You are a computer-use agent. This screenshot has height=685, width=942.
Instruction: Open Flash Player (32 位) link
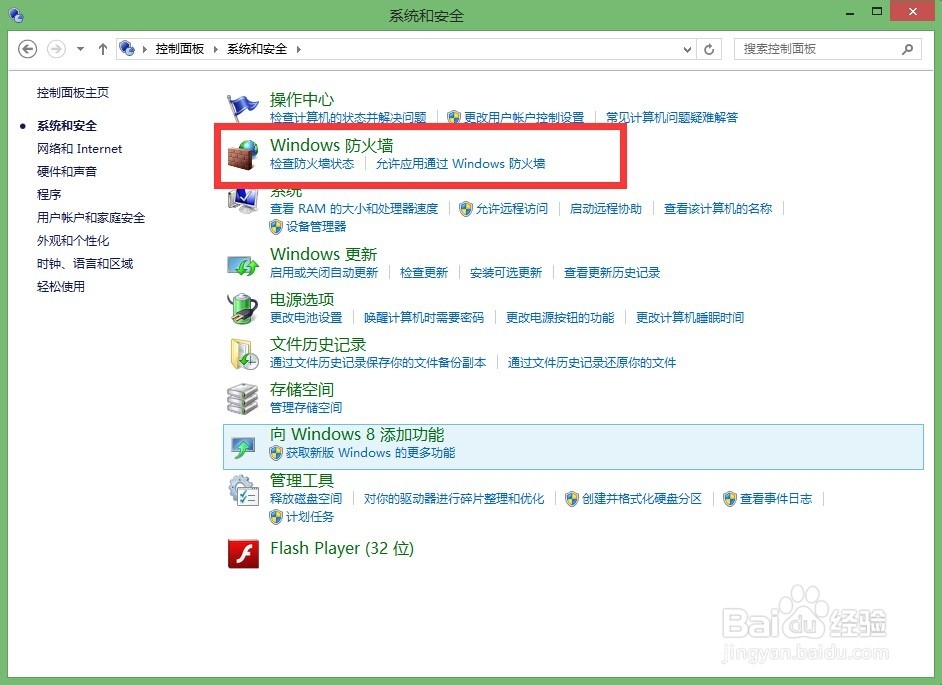(x=342, y=549)
